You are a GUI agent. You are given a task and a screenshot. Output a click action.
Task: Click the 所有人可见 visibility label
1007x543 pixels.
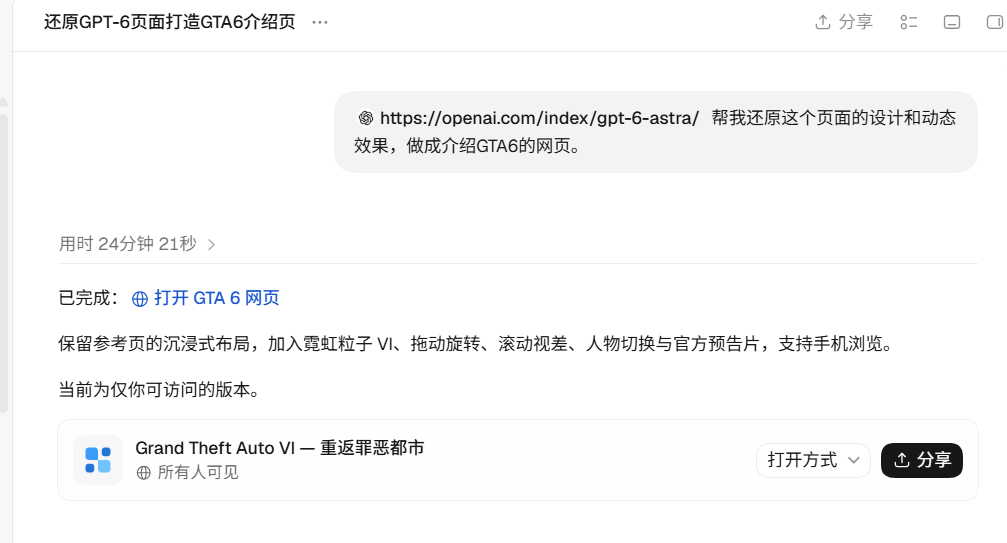tap(198, 473)
